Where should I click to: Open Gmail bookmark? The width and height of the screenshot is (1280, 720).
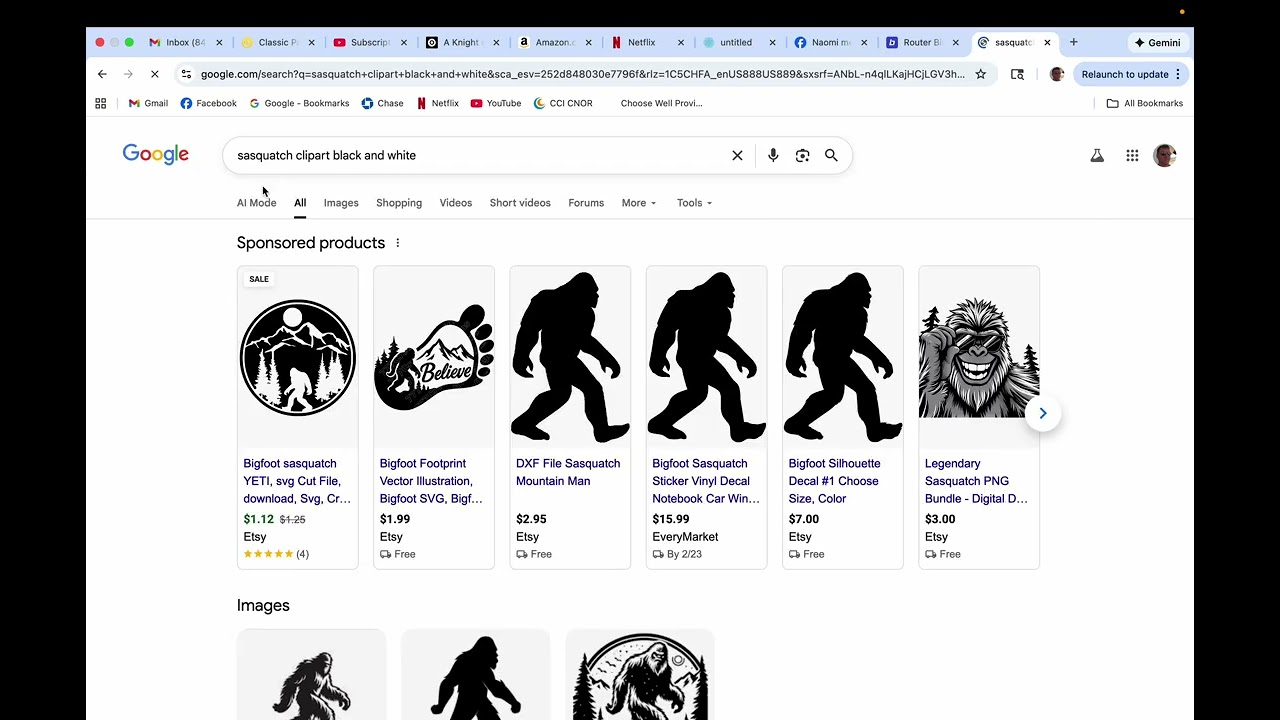point(148,103)
